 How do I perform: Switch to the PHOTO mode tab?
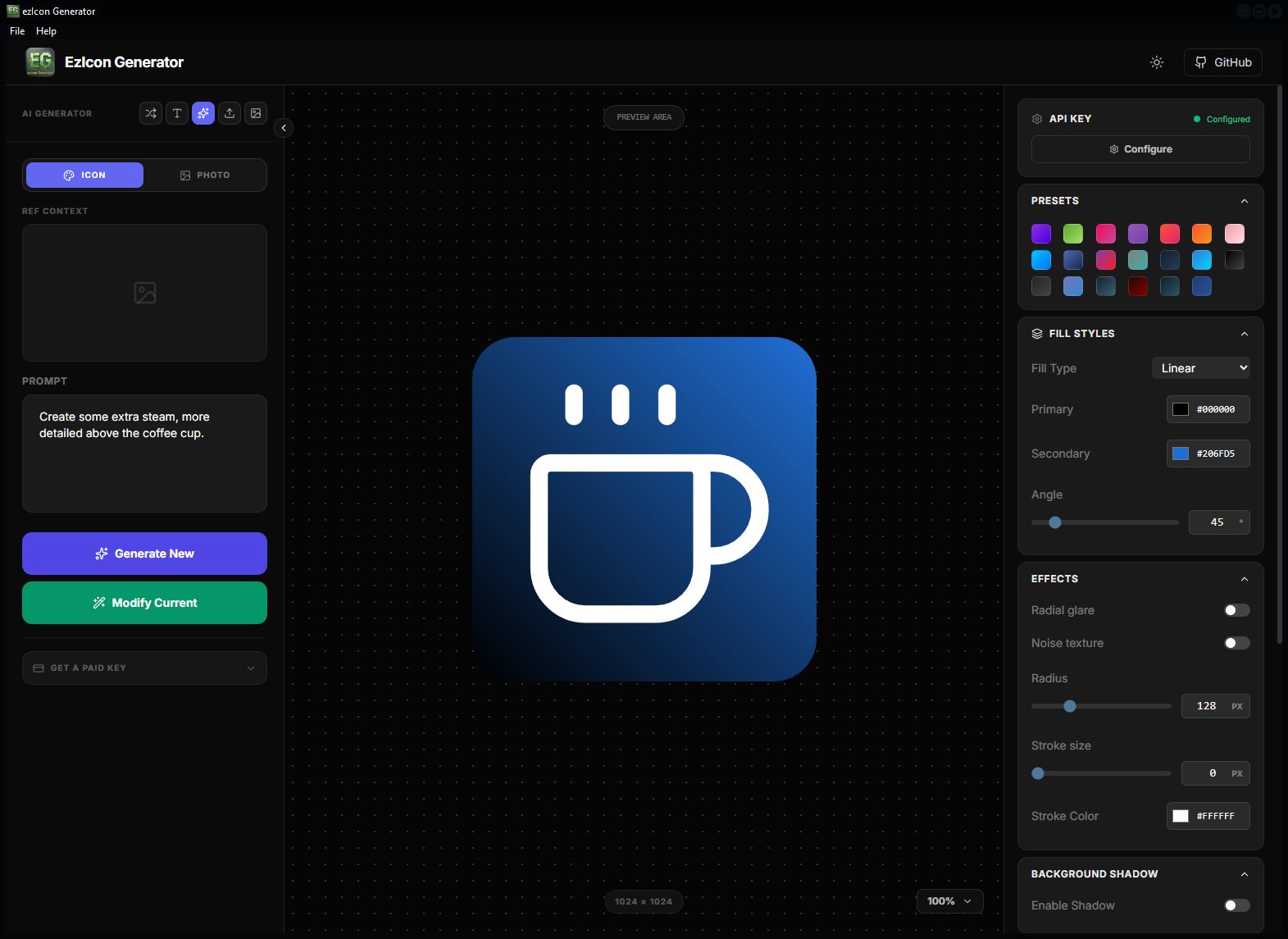click(205, 175)
